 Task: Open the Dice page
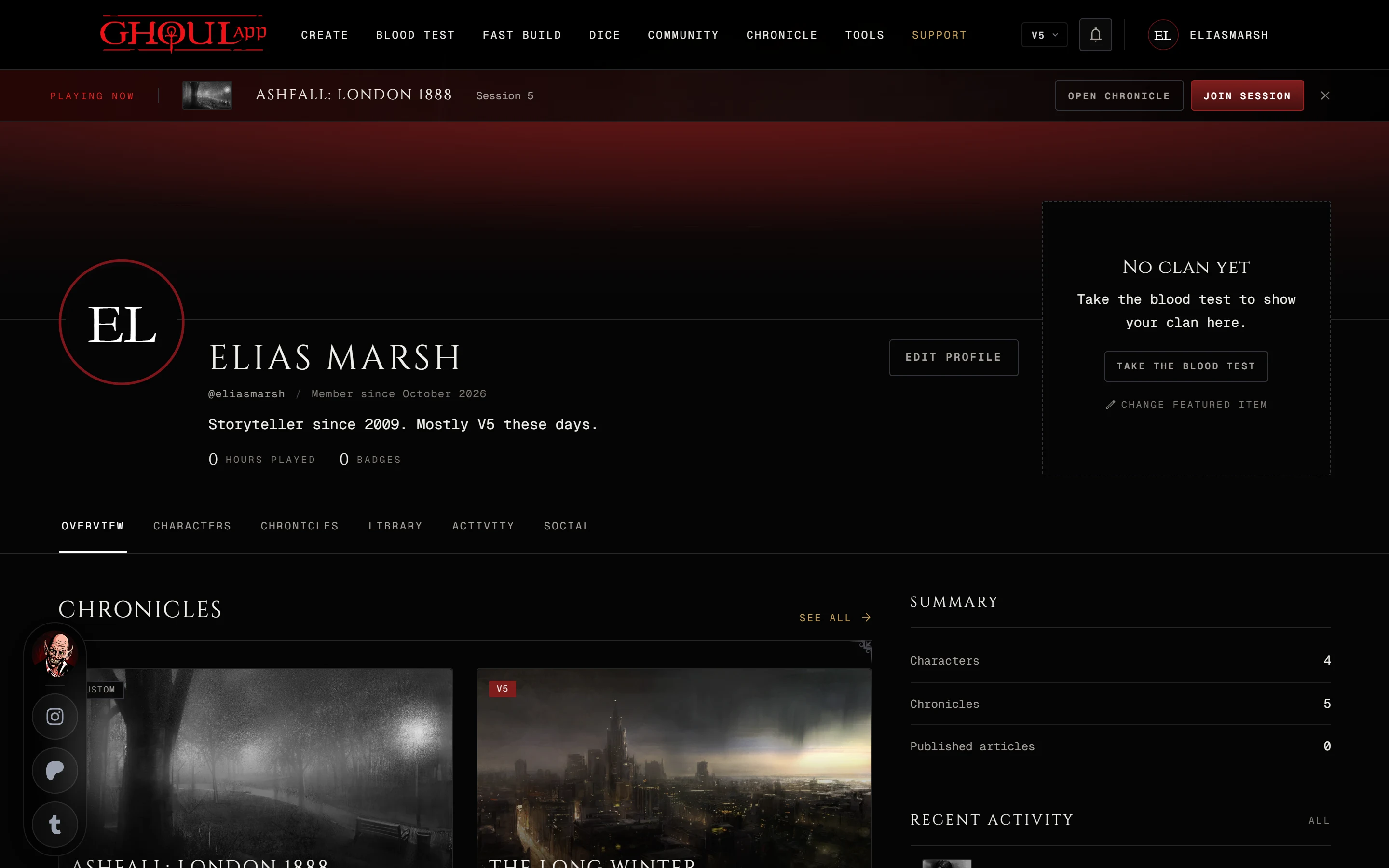click(604, 35)
